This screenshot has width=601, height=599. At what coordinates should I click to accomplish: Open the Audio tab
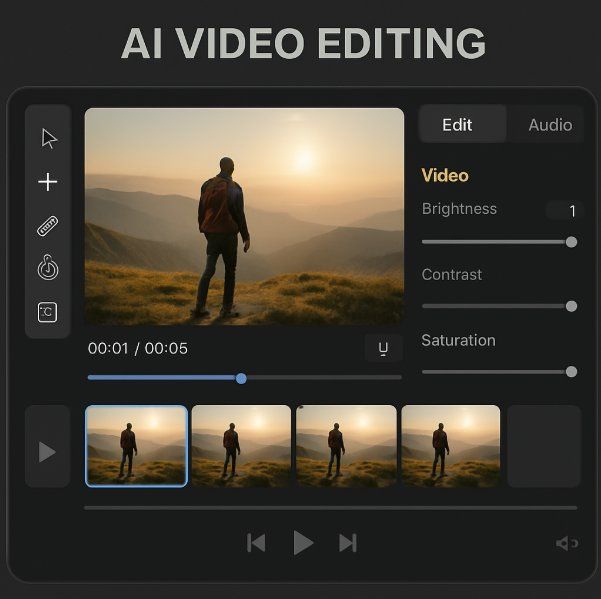point(549,125)
